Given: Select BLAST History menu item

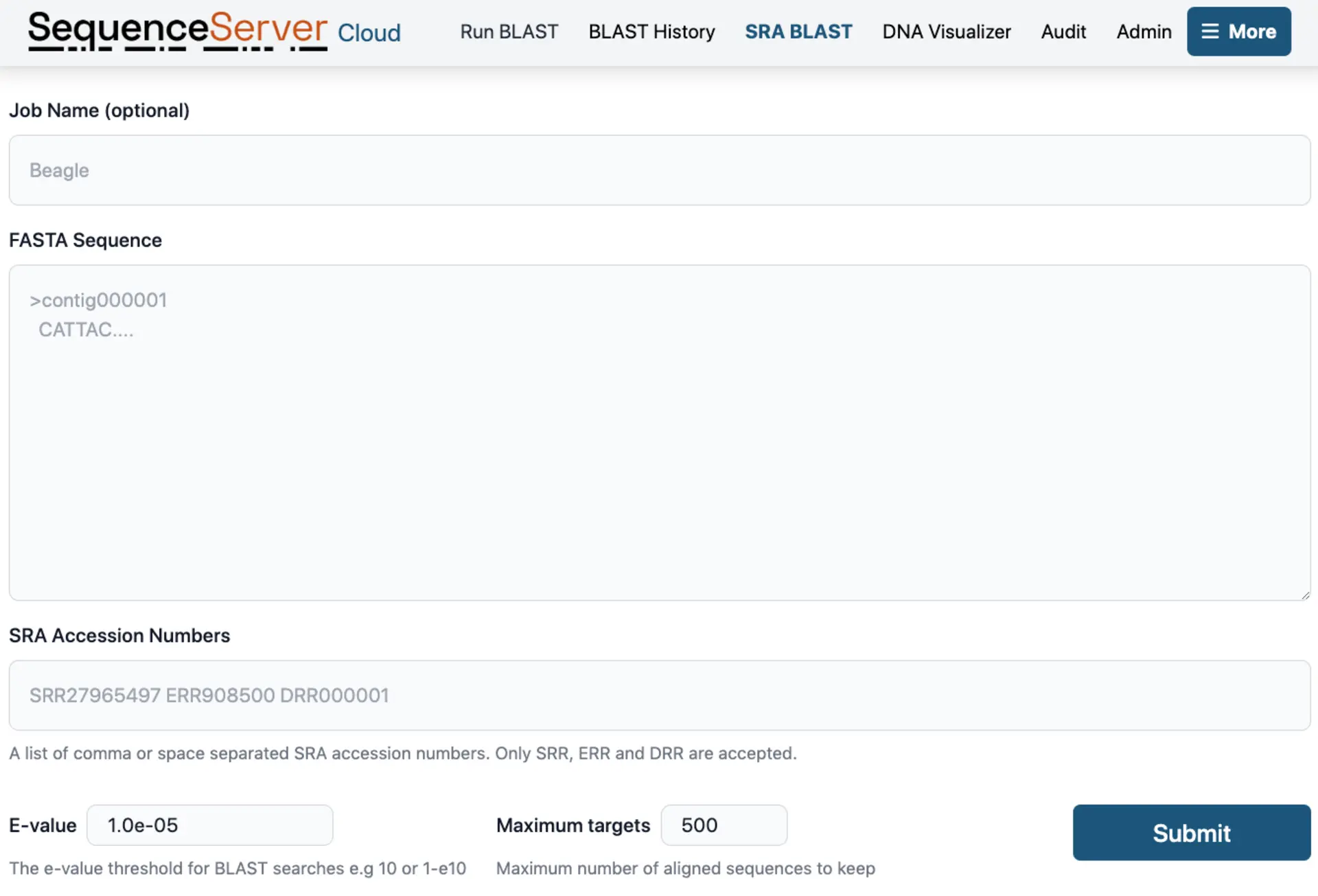Looking at the screenshot, I should tap(651, 31).
